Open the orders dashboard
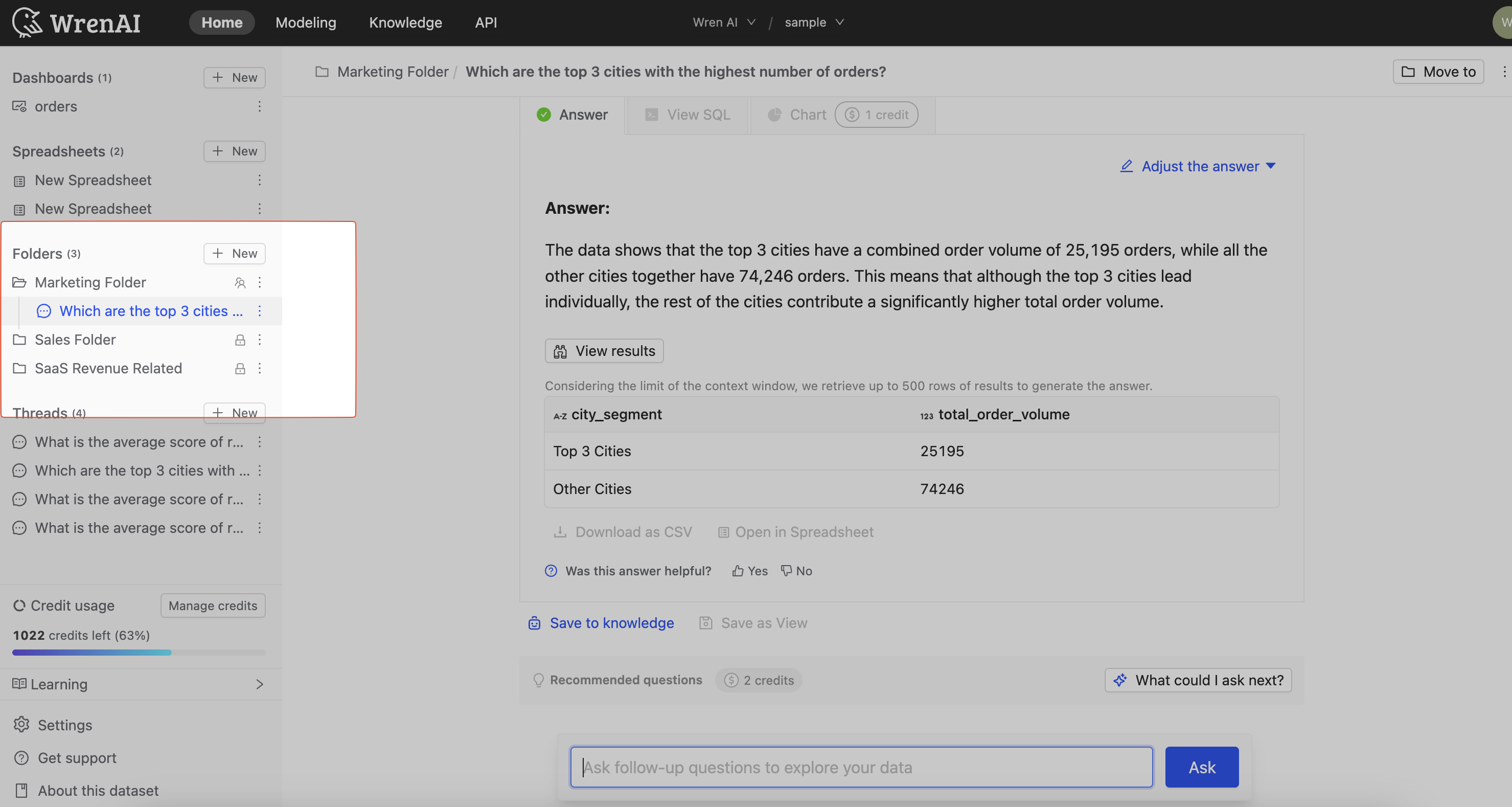Screen dimensions: 1512x807 pyautogui.click(x=56, y=106)
